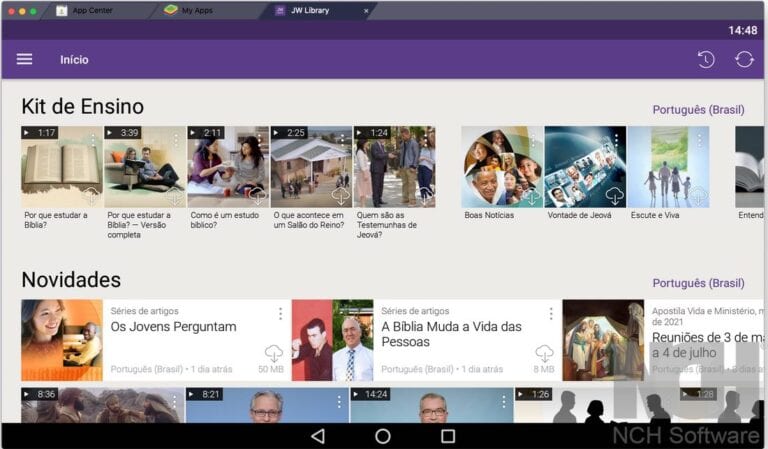The width and height of the screenshot is (768, 449).
Task: Open the history clock icon
Action: 706,59
